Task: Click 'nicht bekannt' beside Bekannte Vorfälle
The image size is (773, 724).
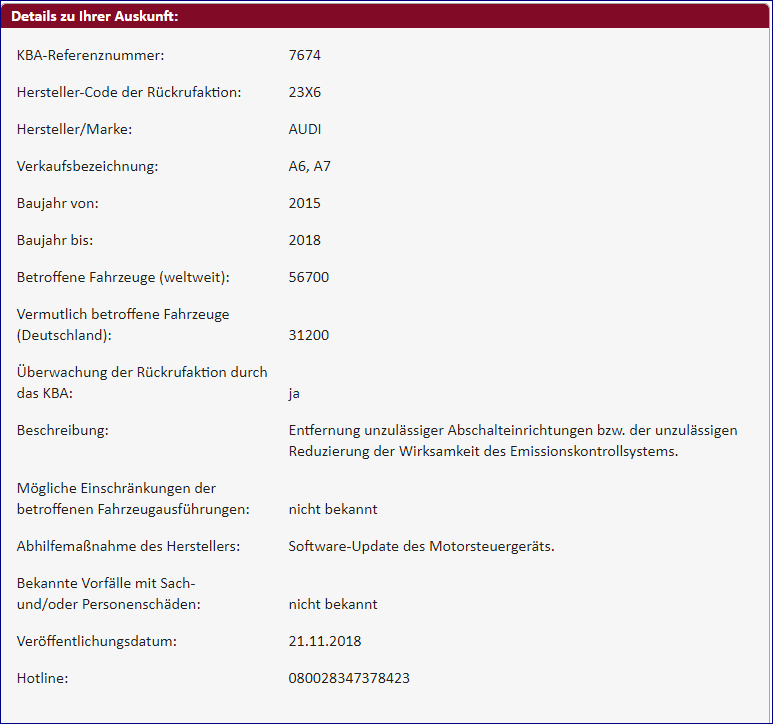Action: 333,604
